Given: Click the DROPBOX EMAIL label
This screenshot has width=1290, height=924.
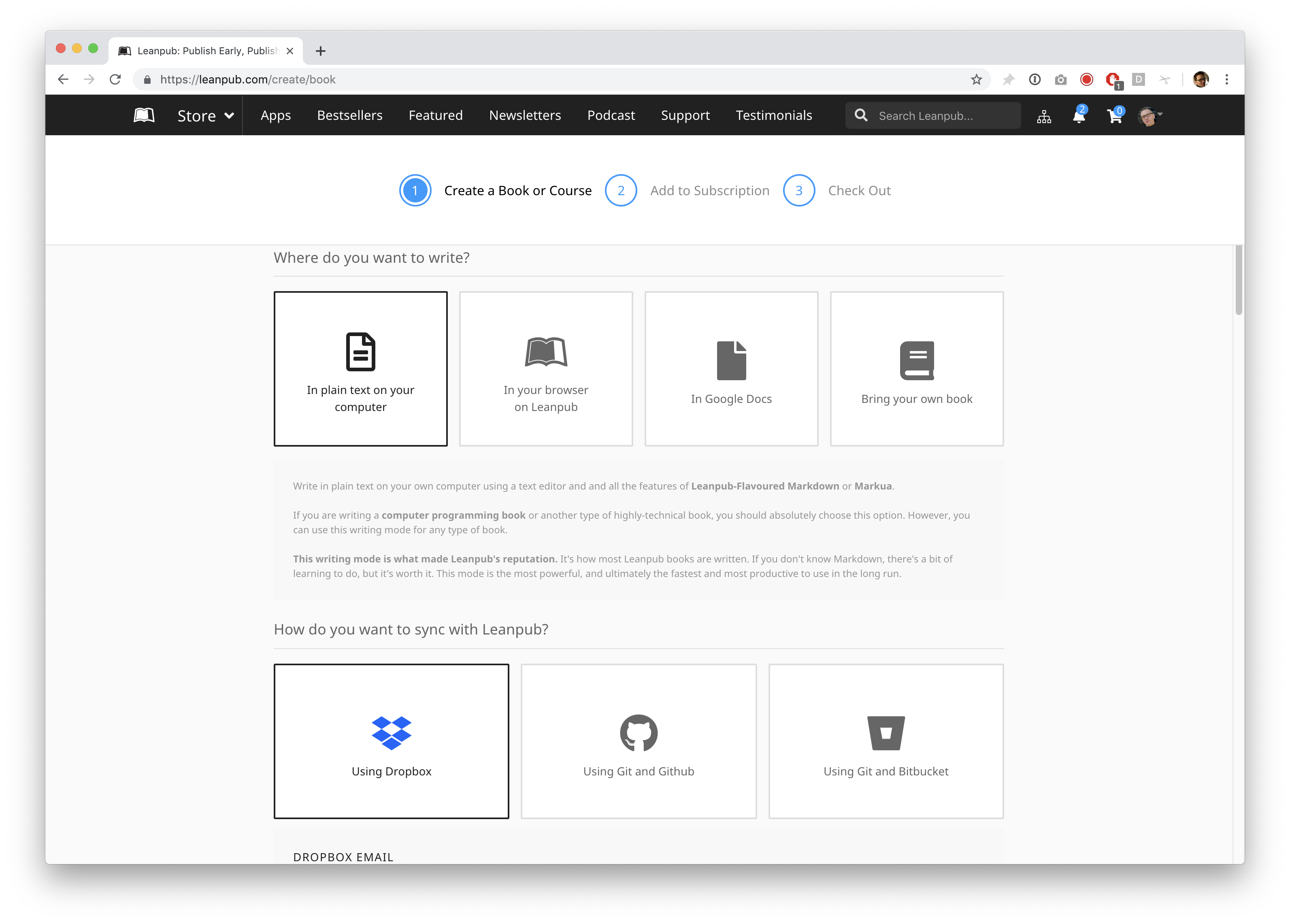Looking at the screenshot, I should tap(343, 857).
